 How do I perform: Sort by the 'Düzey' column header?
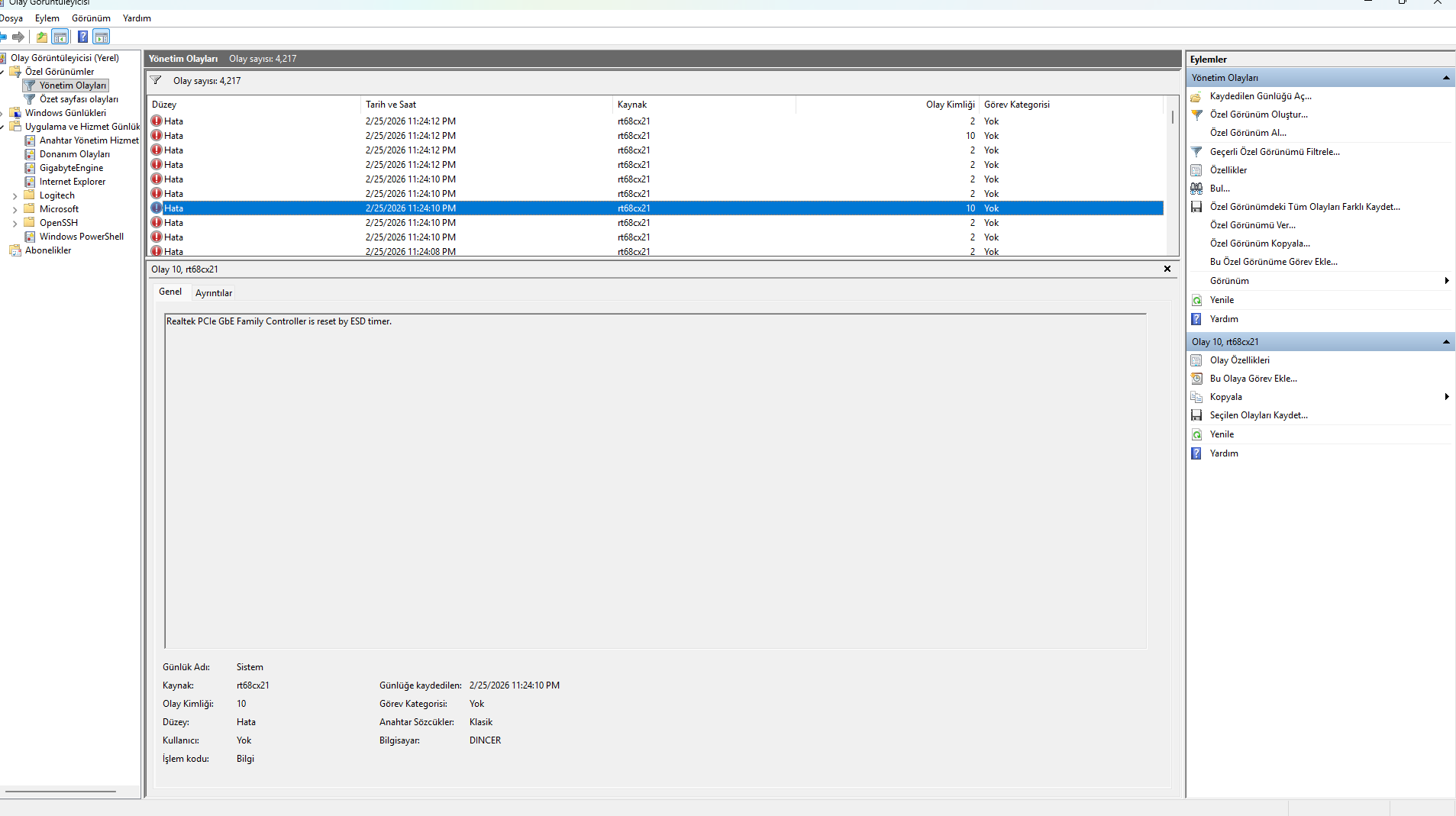(x=254, y=105)
